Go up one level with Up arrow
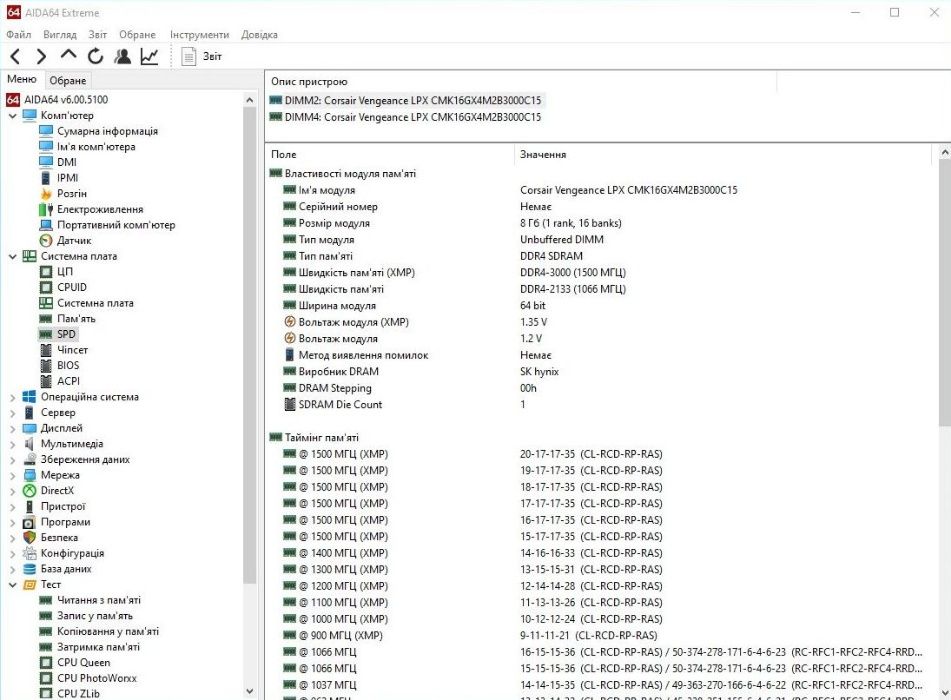The width and height of the screenshot is (951, 700). 68,55
